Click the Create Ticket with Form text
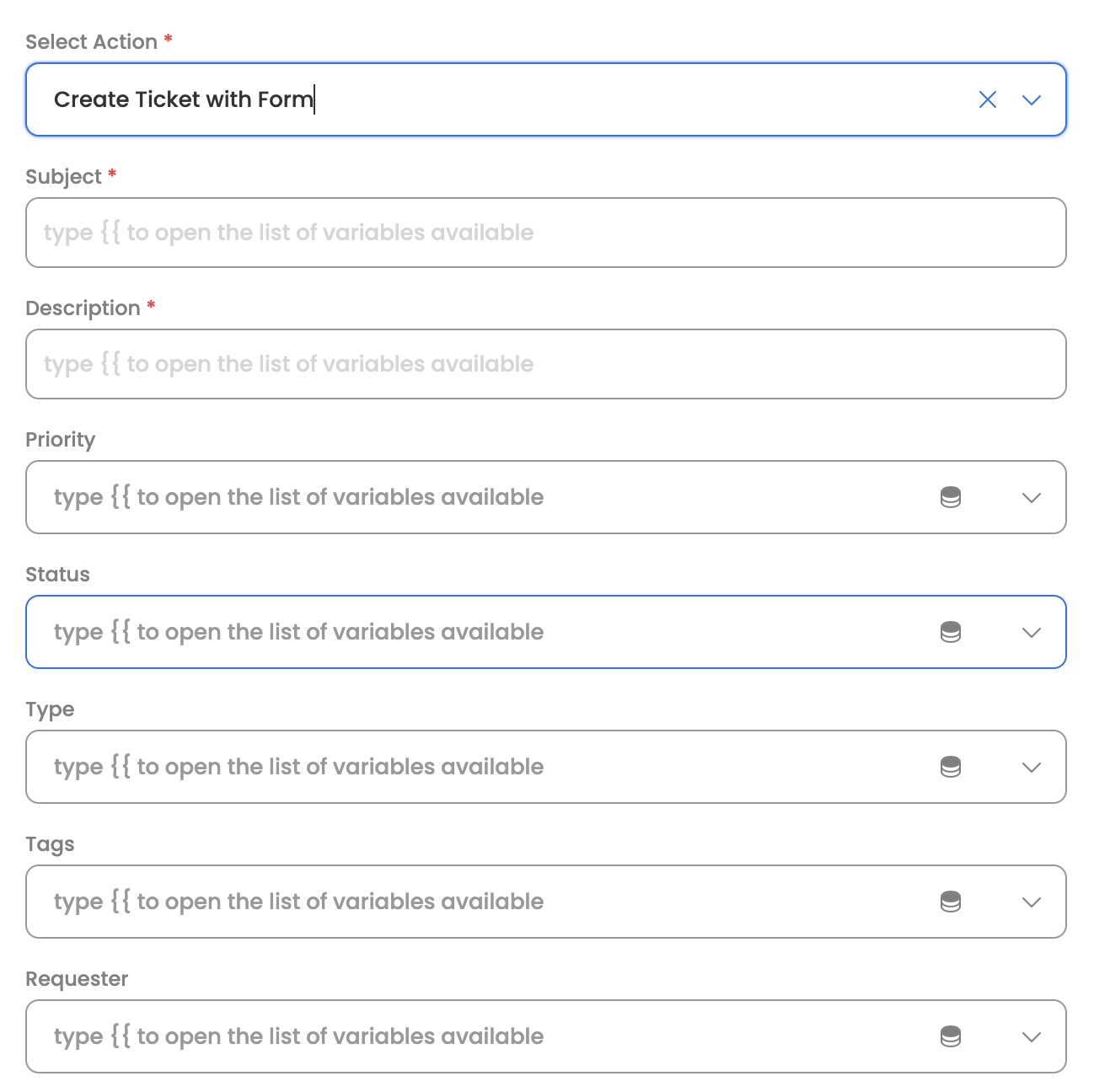 click(x=183, y=99)
